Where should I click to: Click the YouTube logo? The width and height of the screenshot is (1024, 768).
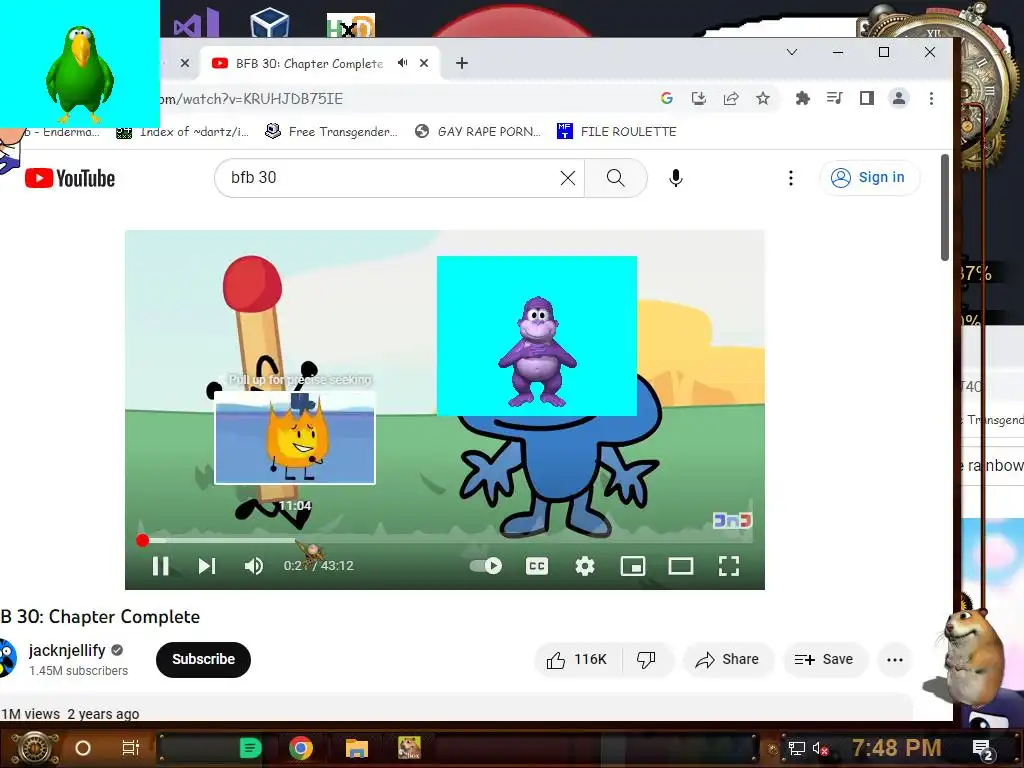(x=70, y=178)
